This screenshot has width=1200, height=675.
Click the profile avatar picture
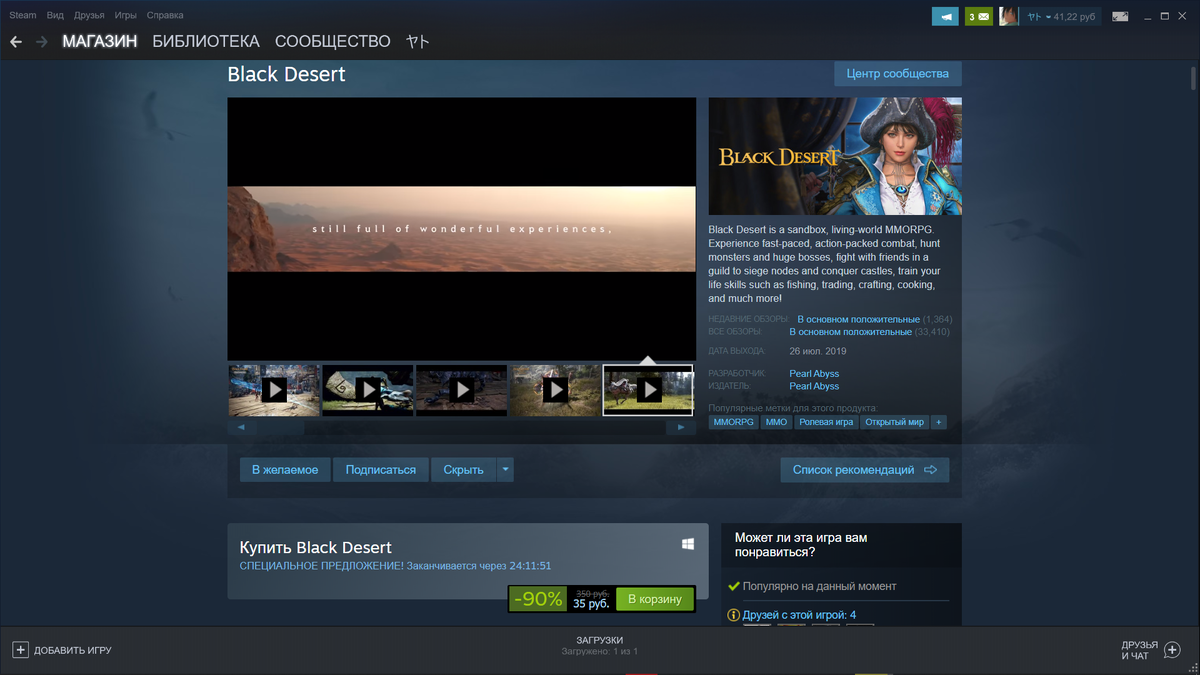coord(1009,16)
